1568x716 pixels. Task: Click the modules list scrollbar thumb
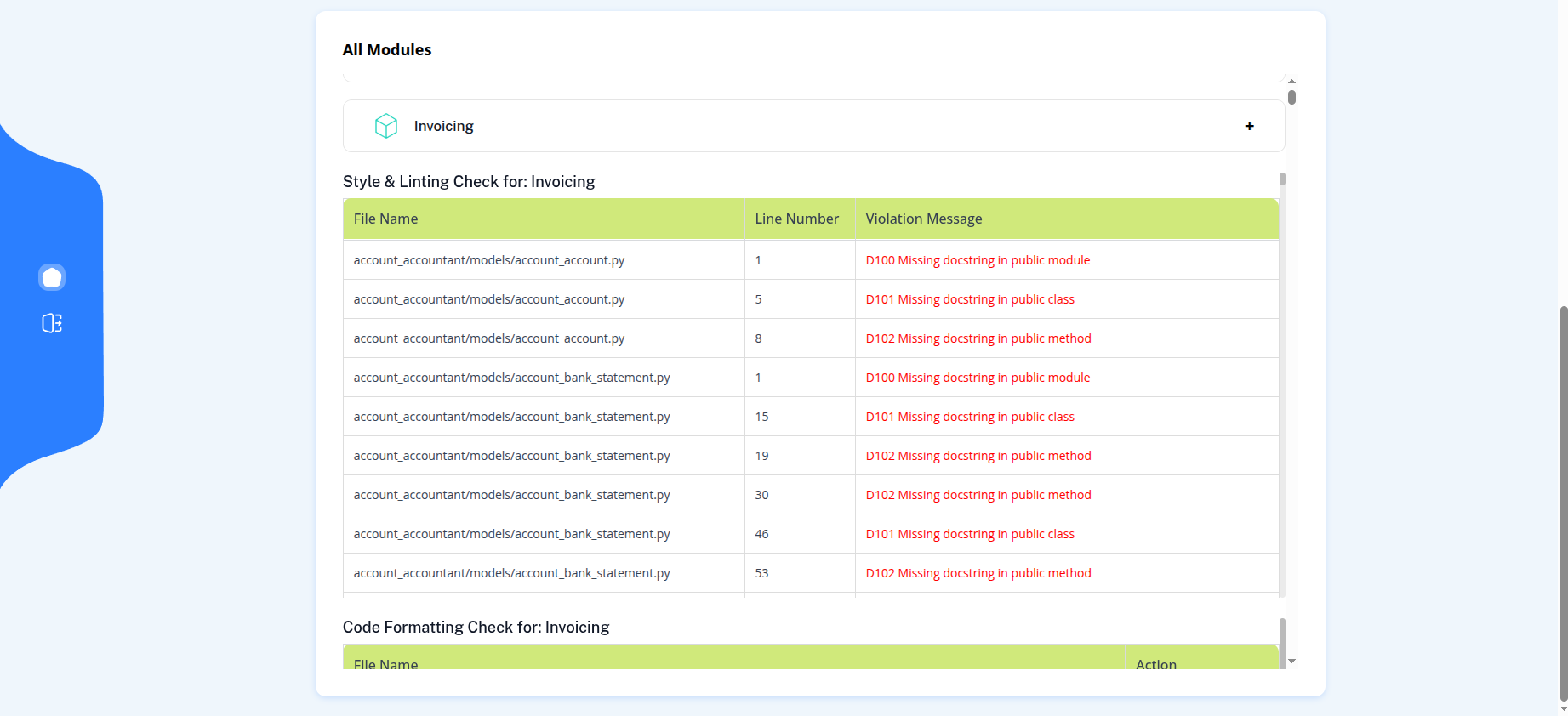1291,97
